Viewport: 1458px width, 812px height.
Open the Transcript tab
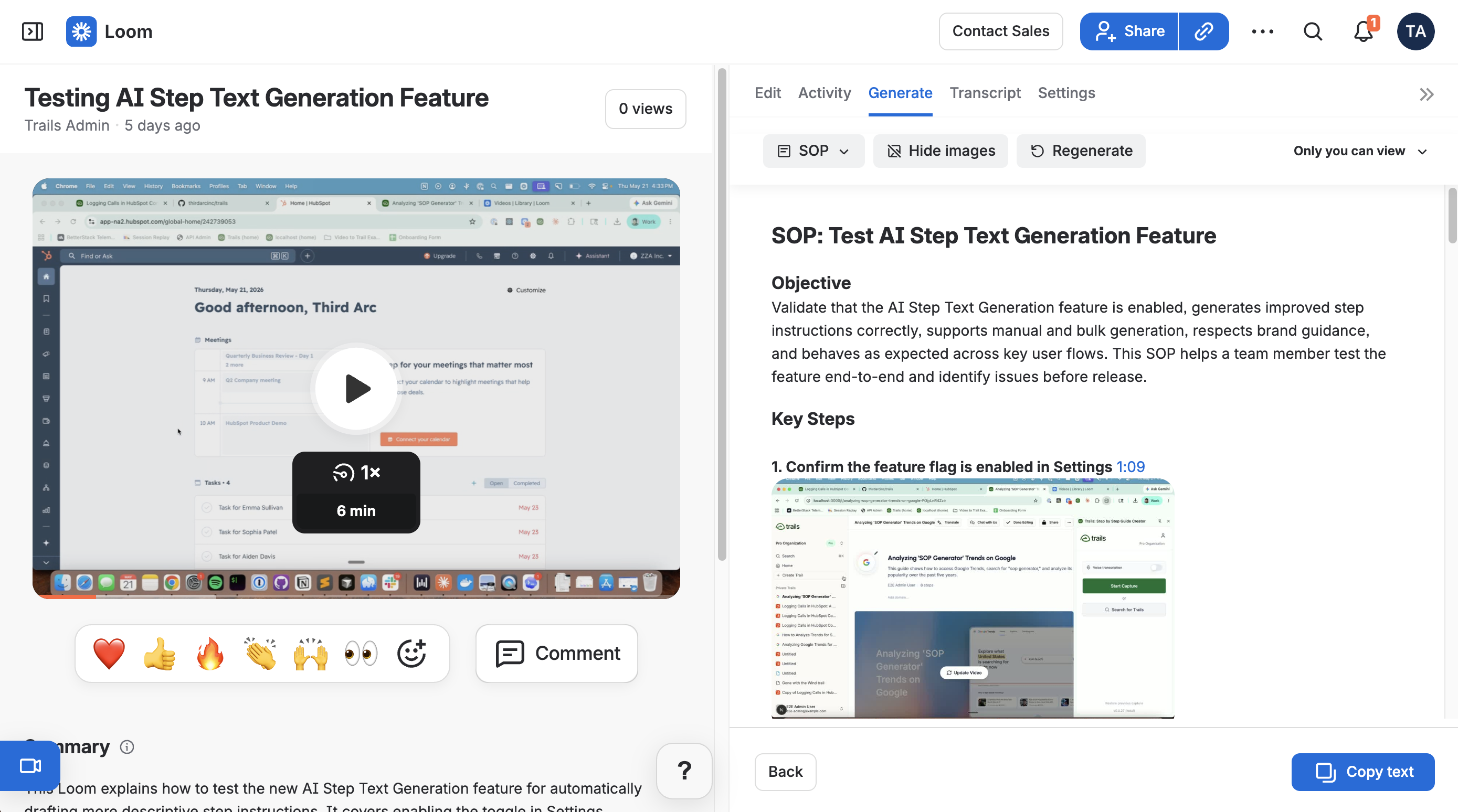coord(985,93)
